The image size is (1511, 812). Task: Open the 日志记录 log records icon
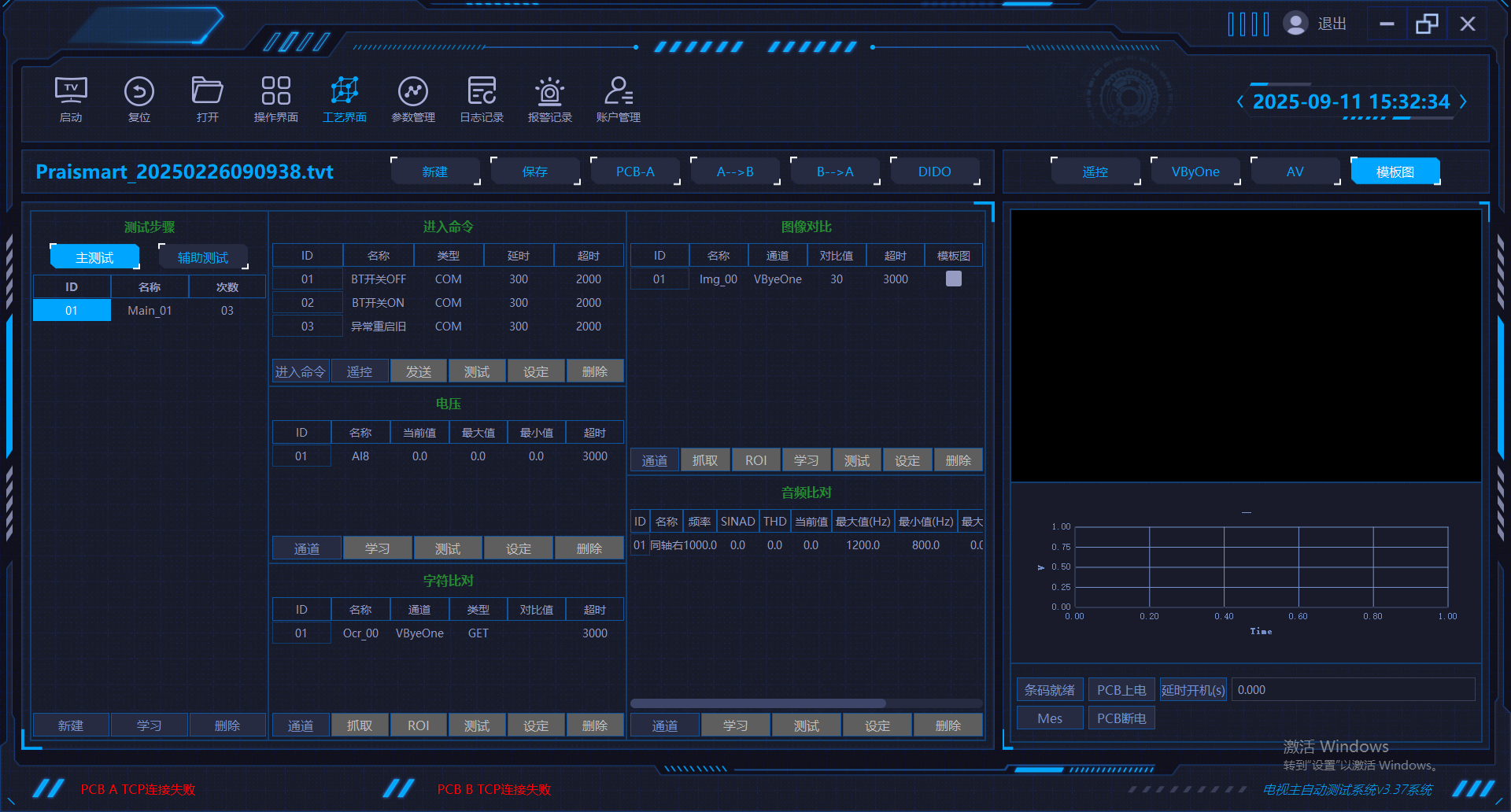(x=481, y=93)
